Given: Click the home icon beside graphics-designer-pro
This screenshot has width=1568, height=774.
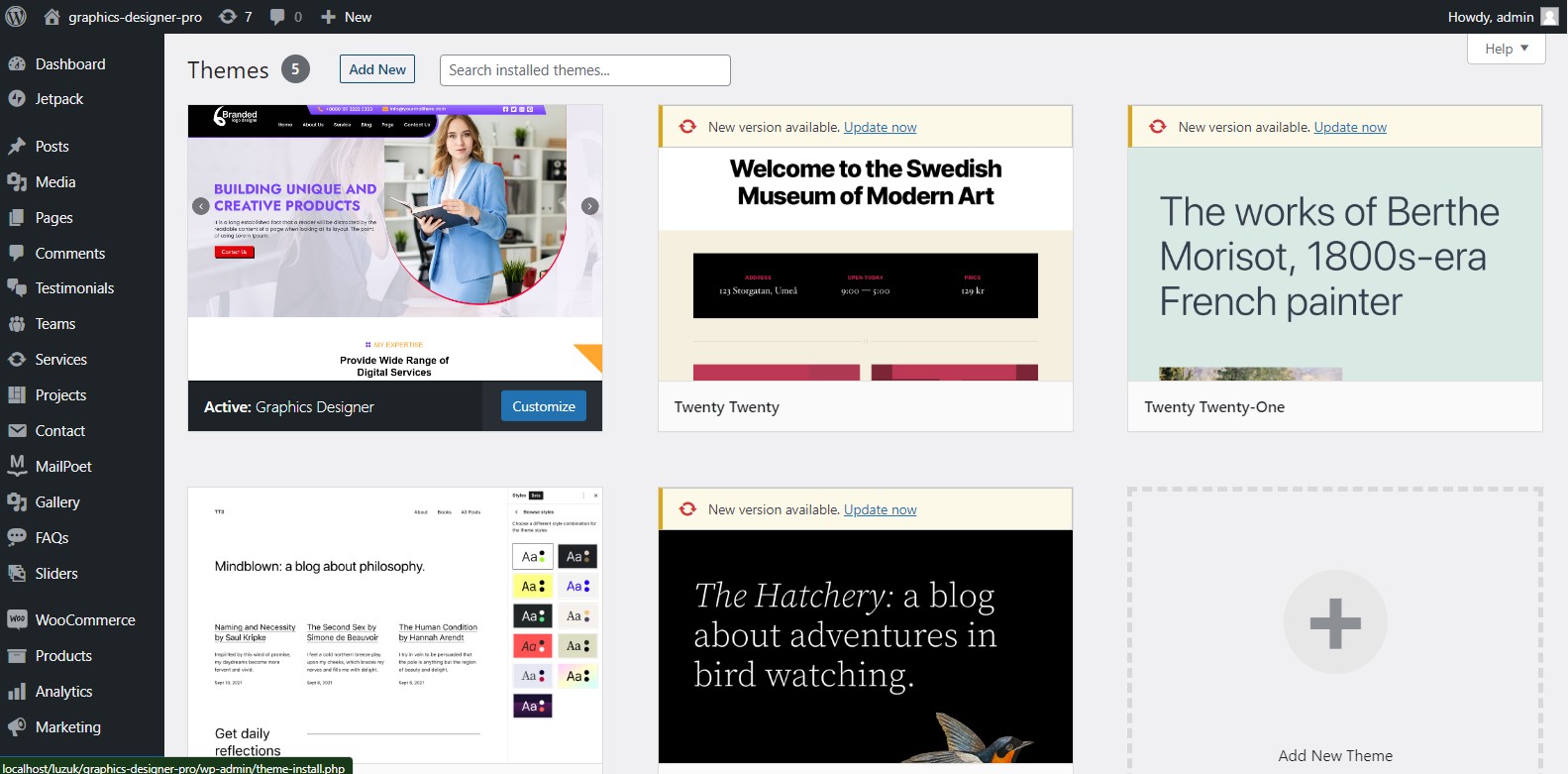Looking at the screenshot, I should pyautogui.click(x=52, y=17).
